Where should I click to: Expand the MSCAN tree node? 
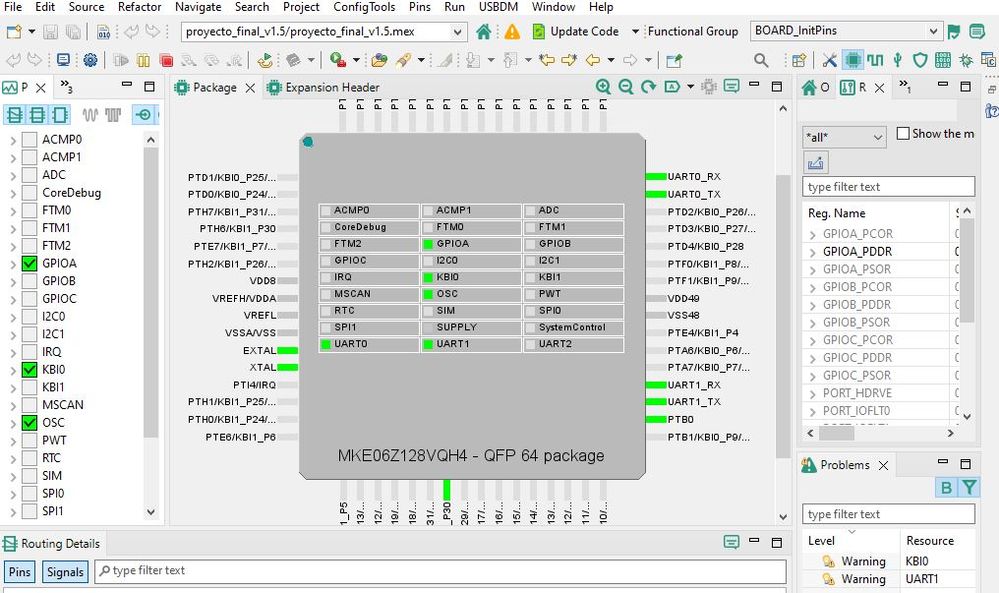13,405
